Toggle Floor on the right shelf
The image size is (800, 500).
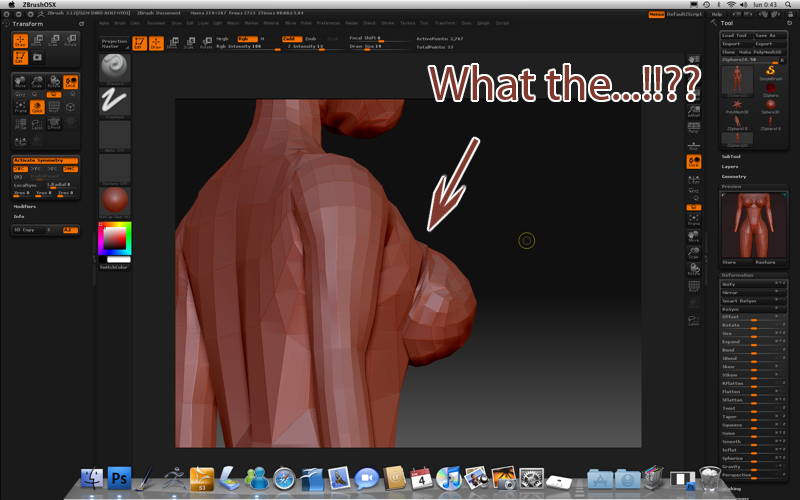pos(693,145)
